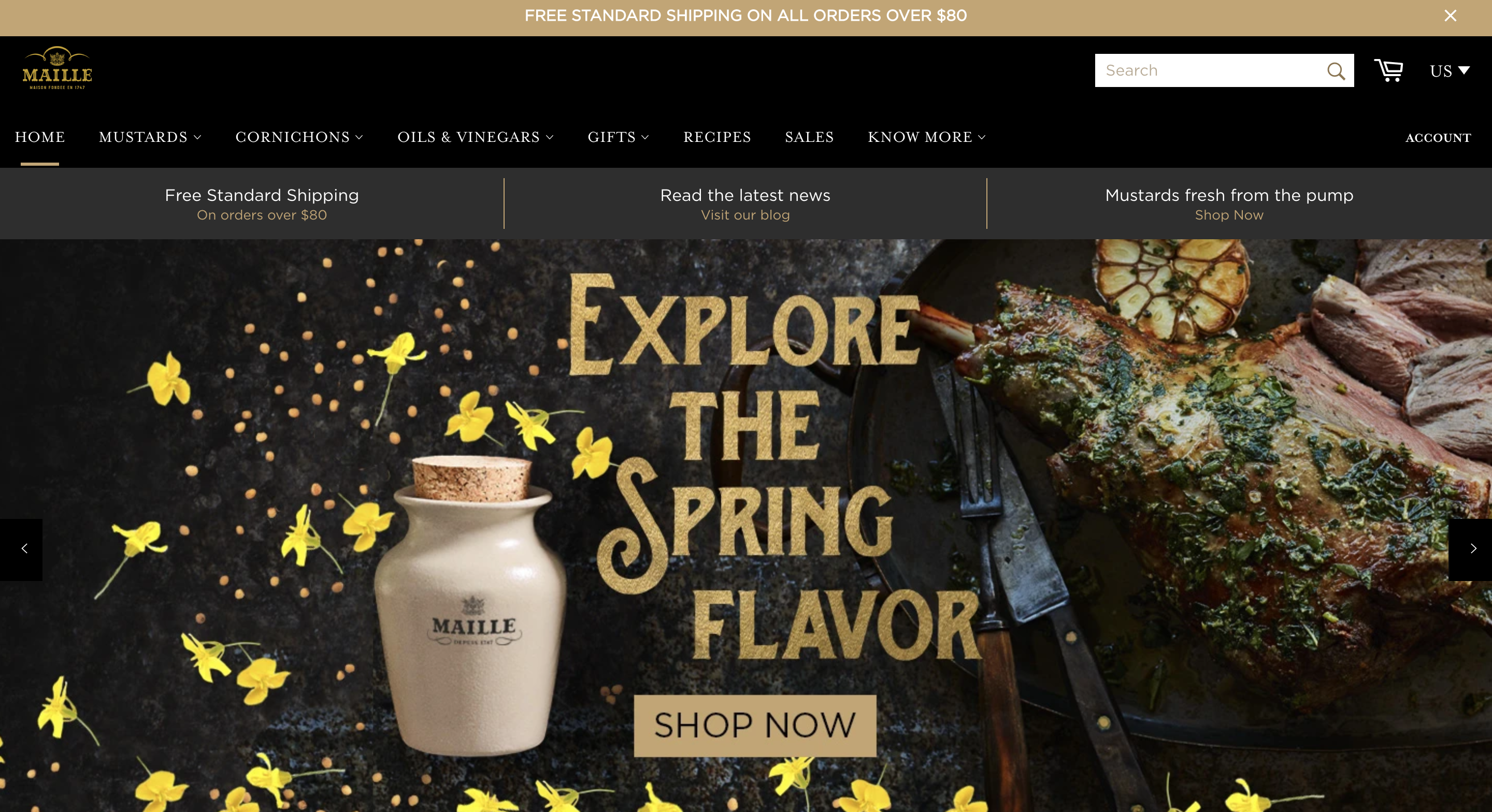Image resolution: width=1492 pixels, height=812 pixels.
Task: Click the search magnifier icon
Action: click(x=1336, y=70)
